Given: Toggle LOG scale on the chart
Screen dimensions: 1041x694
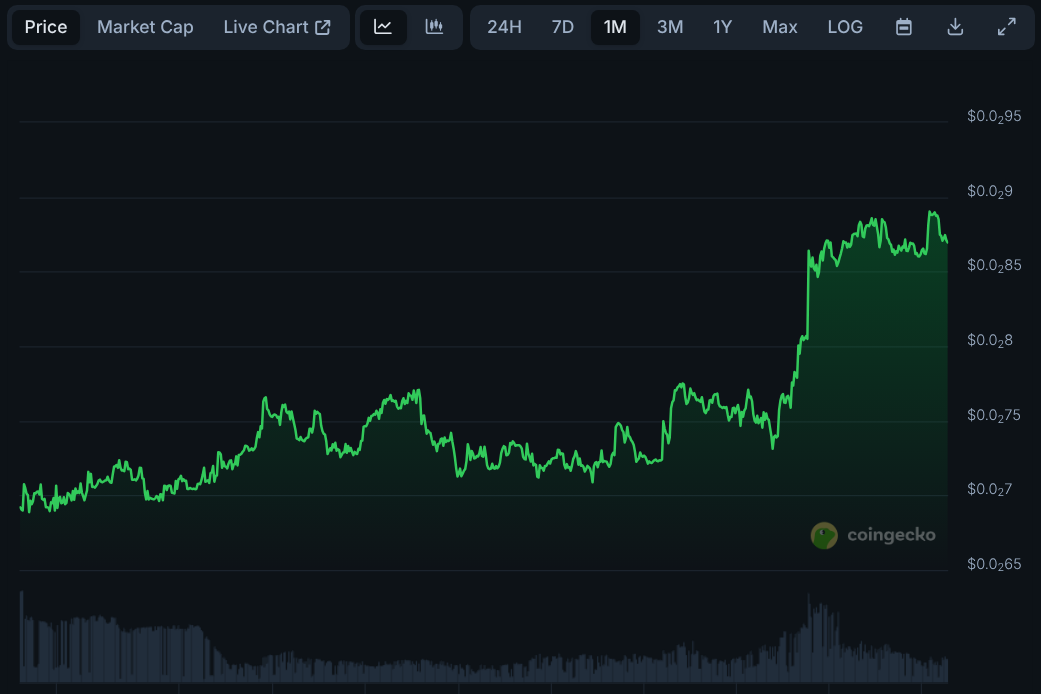Looking at the screenshot, I should point(845,27).
